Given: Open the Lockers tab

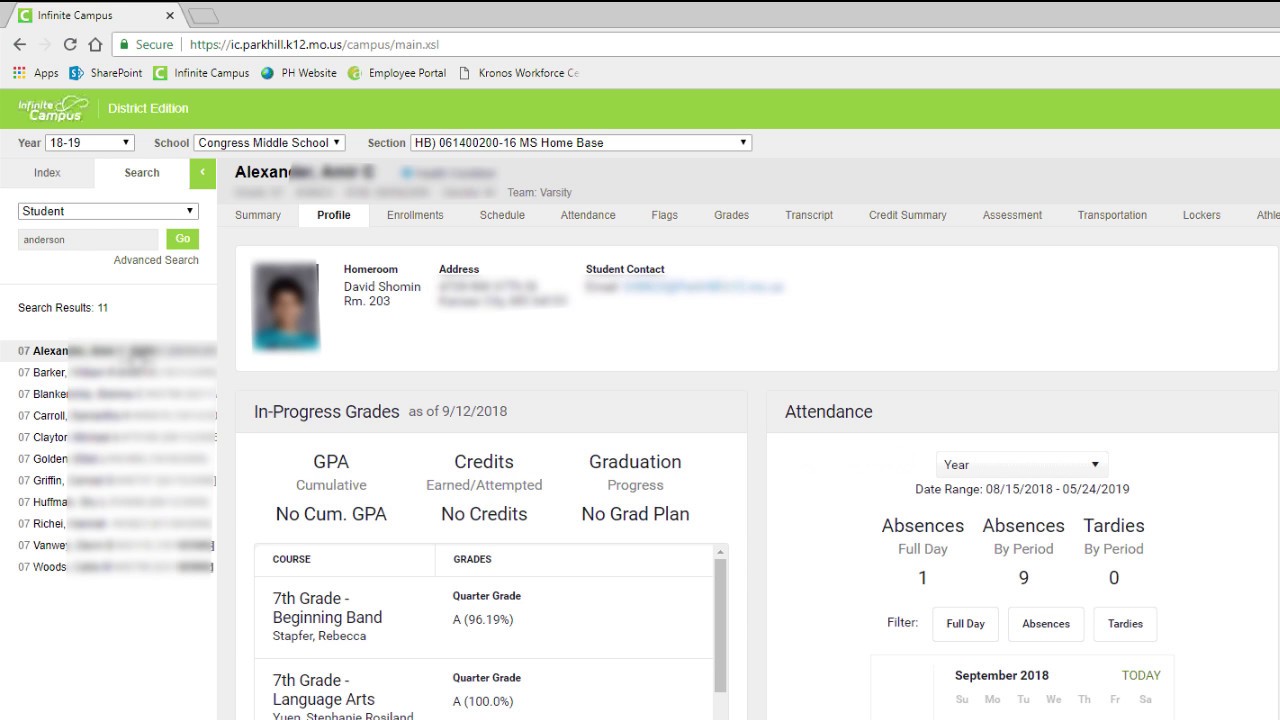Looking at the screenshot, I should click(1201, 215).
